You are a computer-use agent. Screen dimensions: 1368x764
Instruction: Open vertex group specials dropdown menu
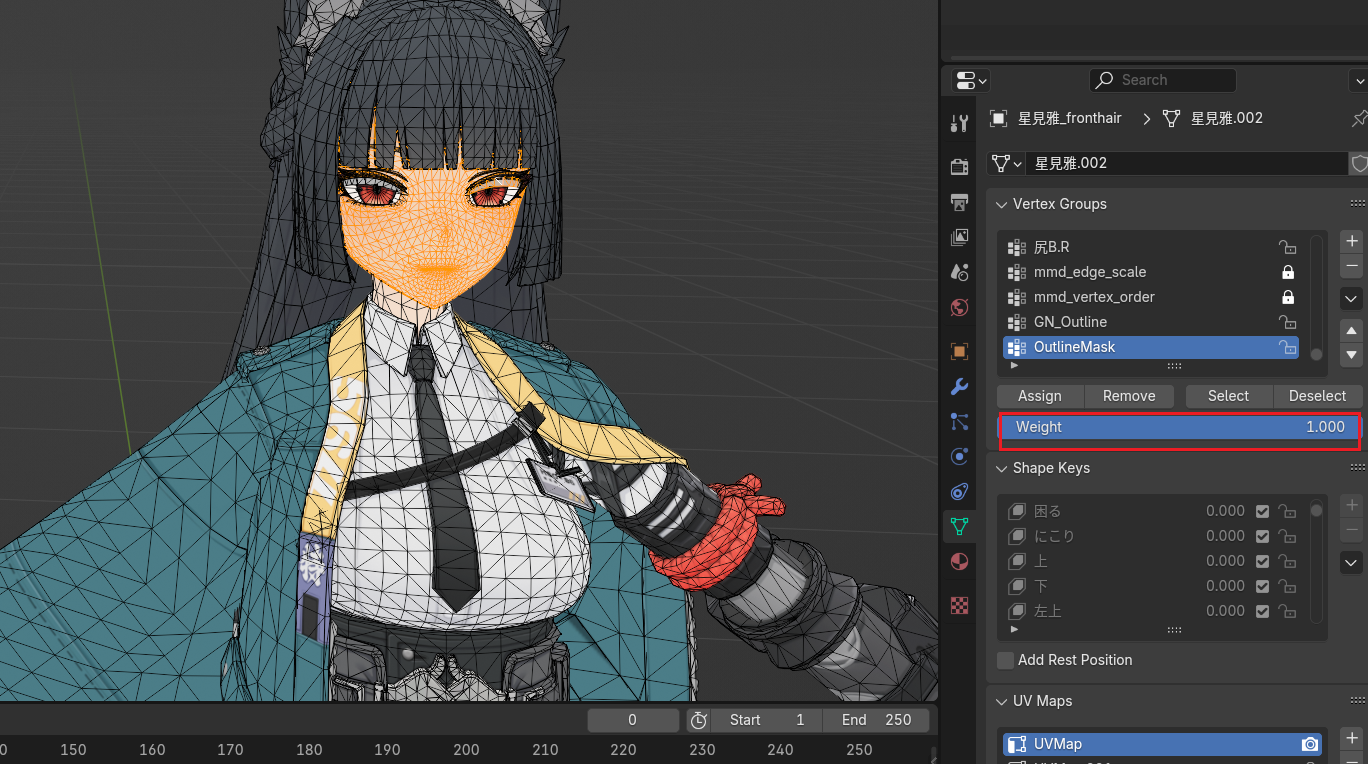coord(1351,298)
